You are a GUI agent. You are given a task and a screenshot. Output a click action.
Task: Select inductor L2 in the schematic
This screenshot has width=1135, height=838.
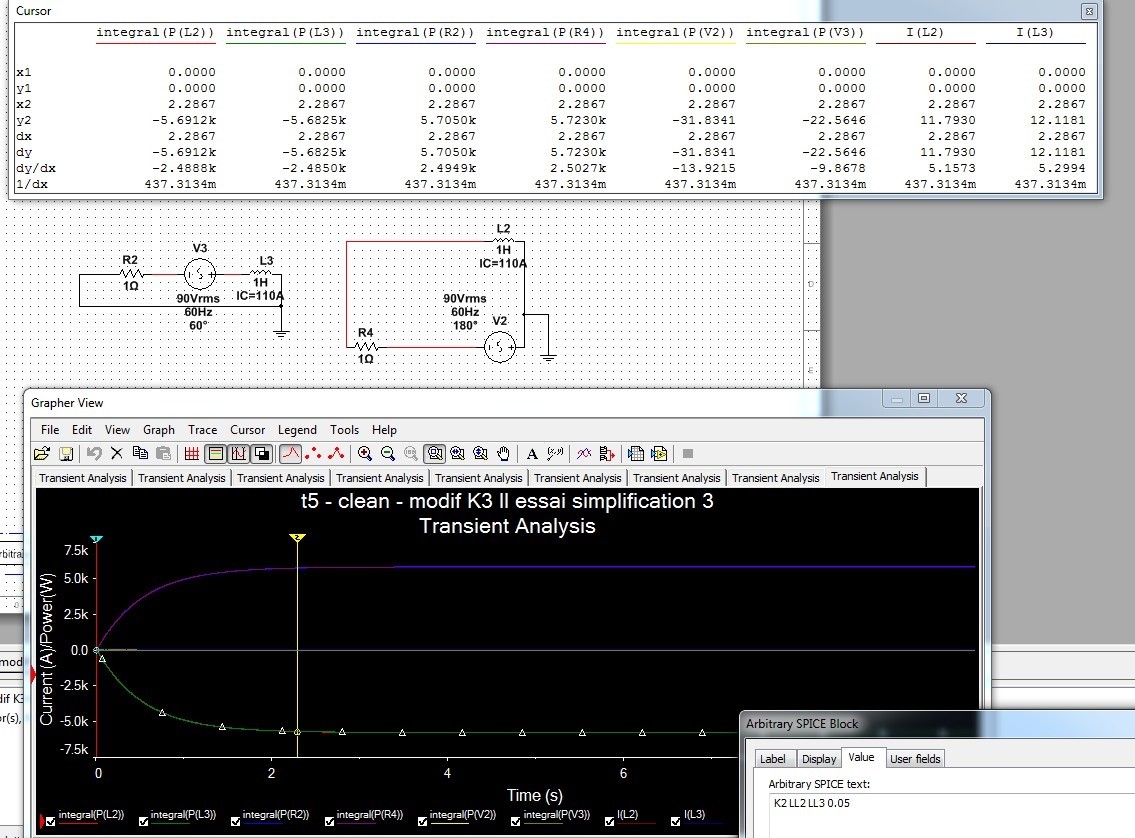coord(504,240)
